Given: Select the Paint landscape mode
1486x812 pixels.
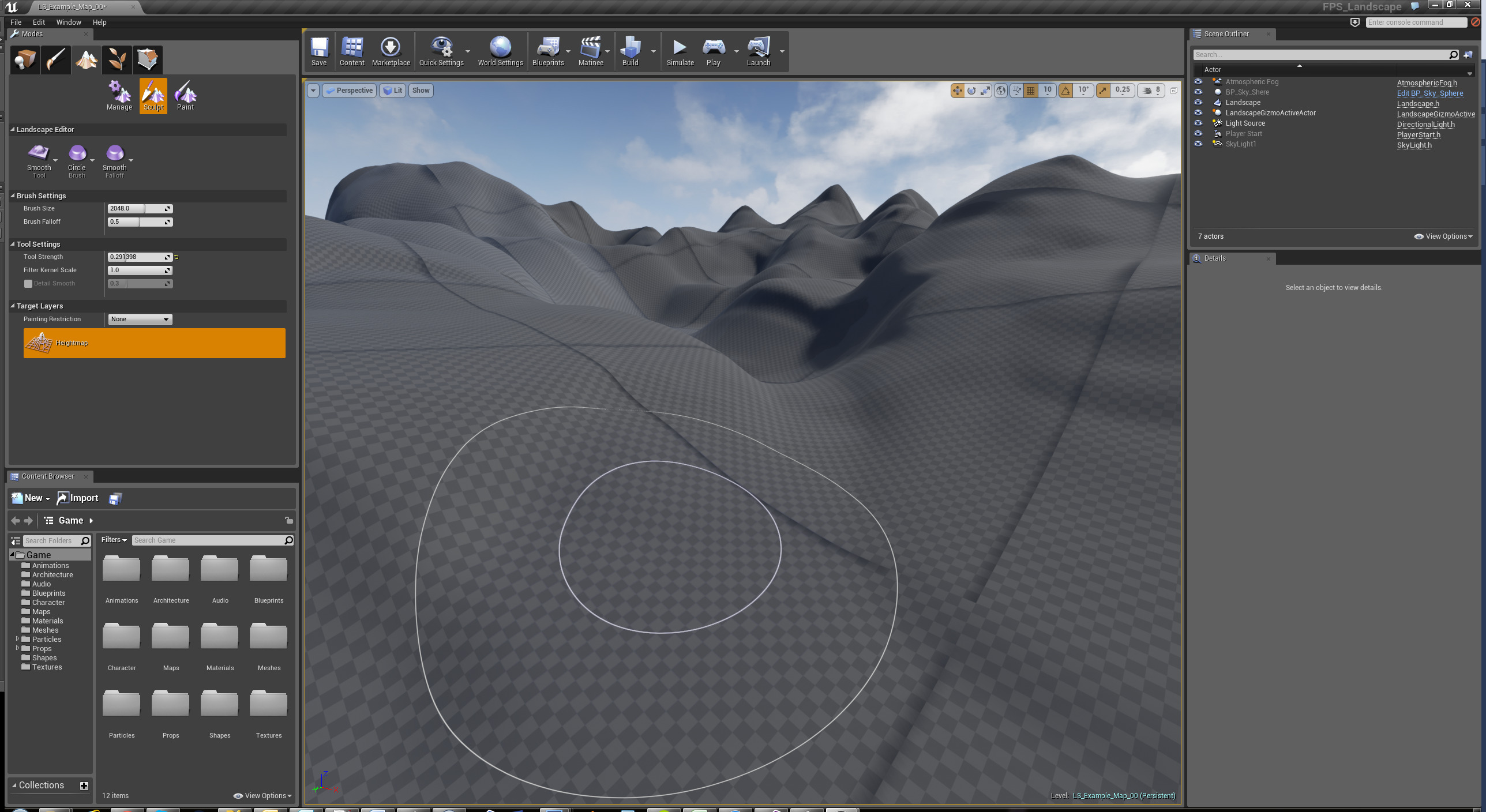Looking at the screenshot, I should 185,95.
